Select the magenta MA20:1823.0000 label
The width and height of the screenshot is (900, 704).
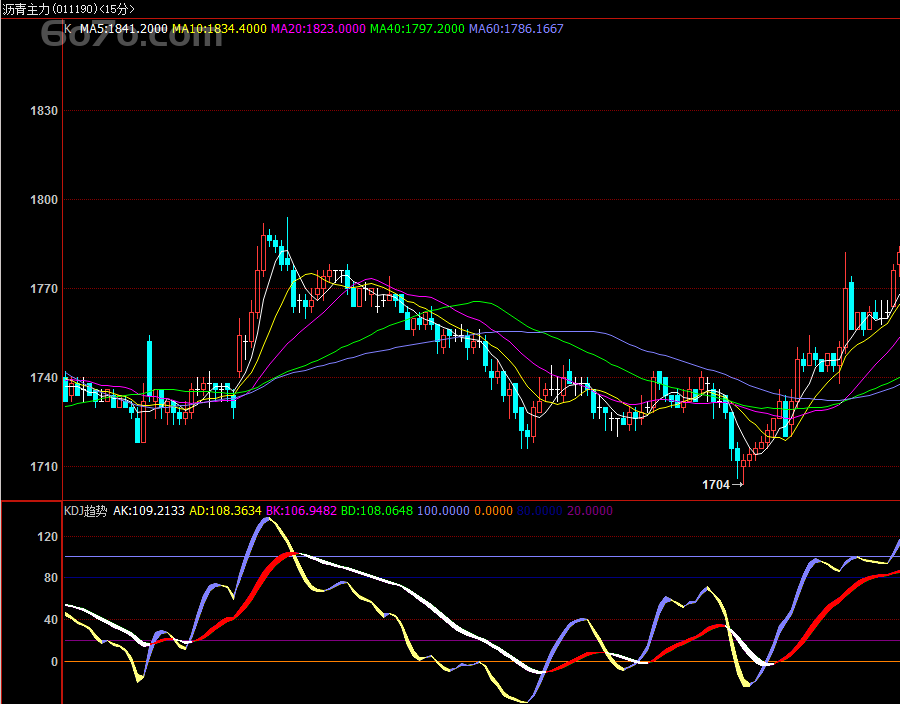pos(318,29)
